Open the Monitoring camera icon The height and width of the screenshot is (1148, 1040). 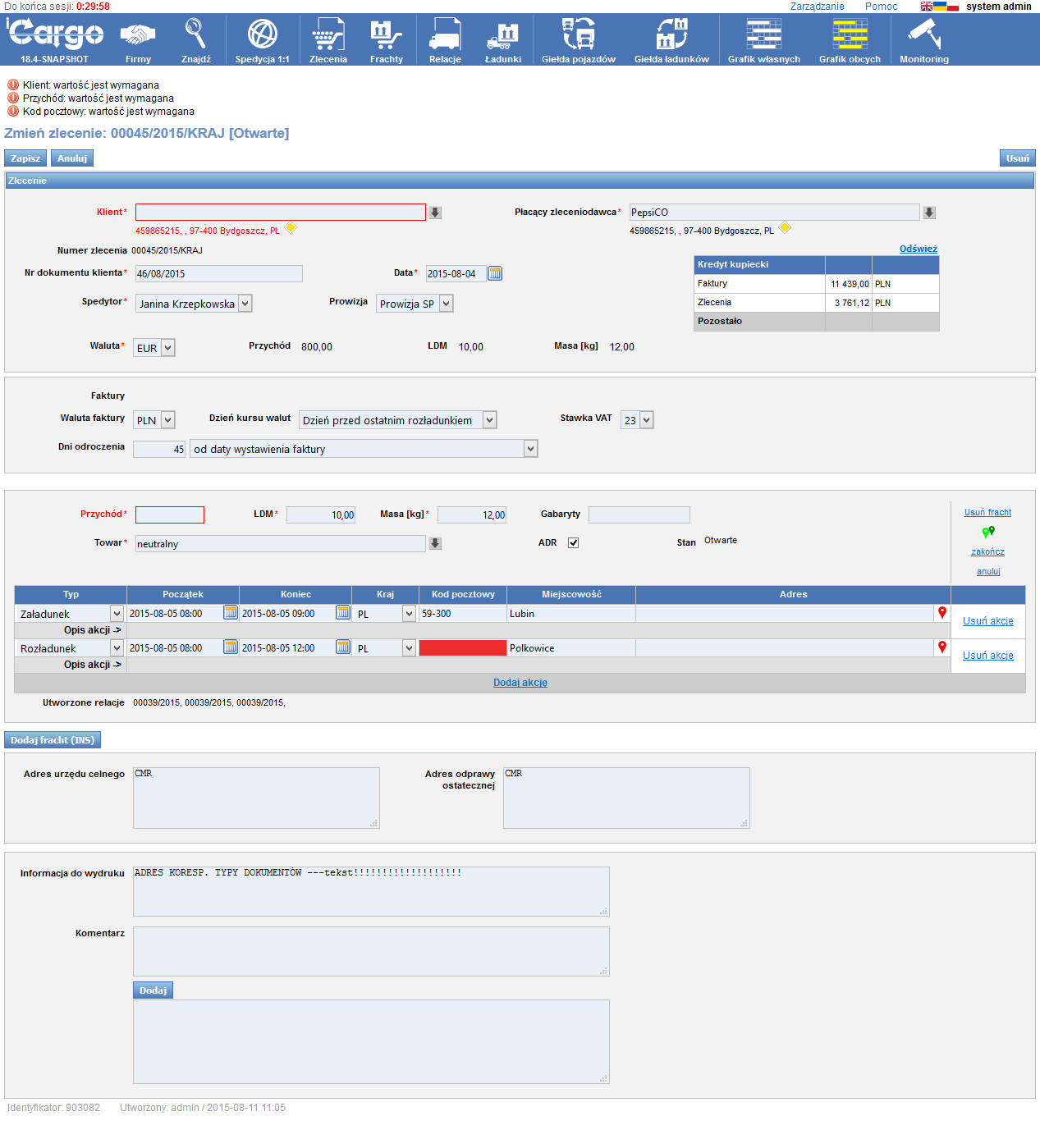point(923,35)
